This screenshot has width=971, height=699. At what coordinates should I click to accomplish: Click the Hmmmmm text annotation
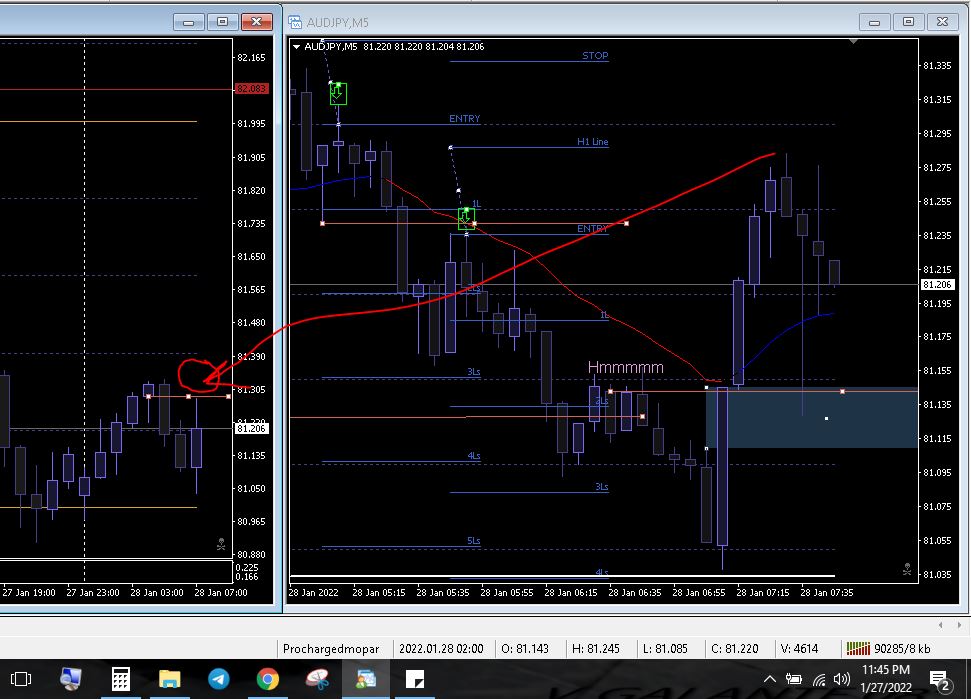(x=625, y=368)
